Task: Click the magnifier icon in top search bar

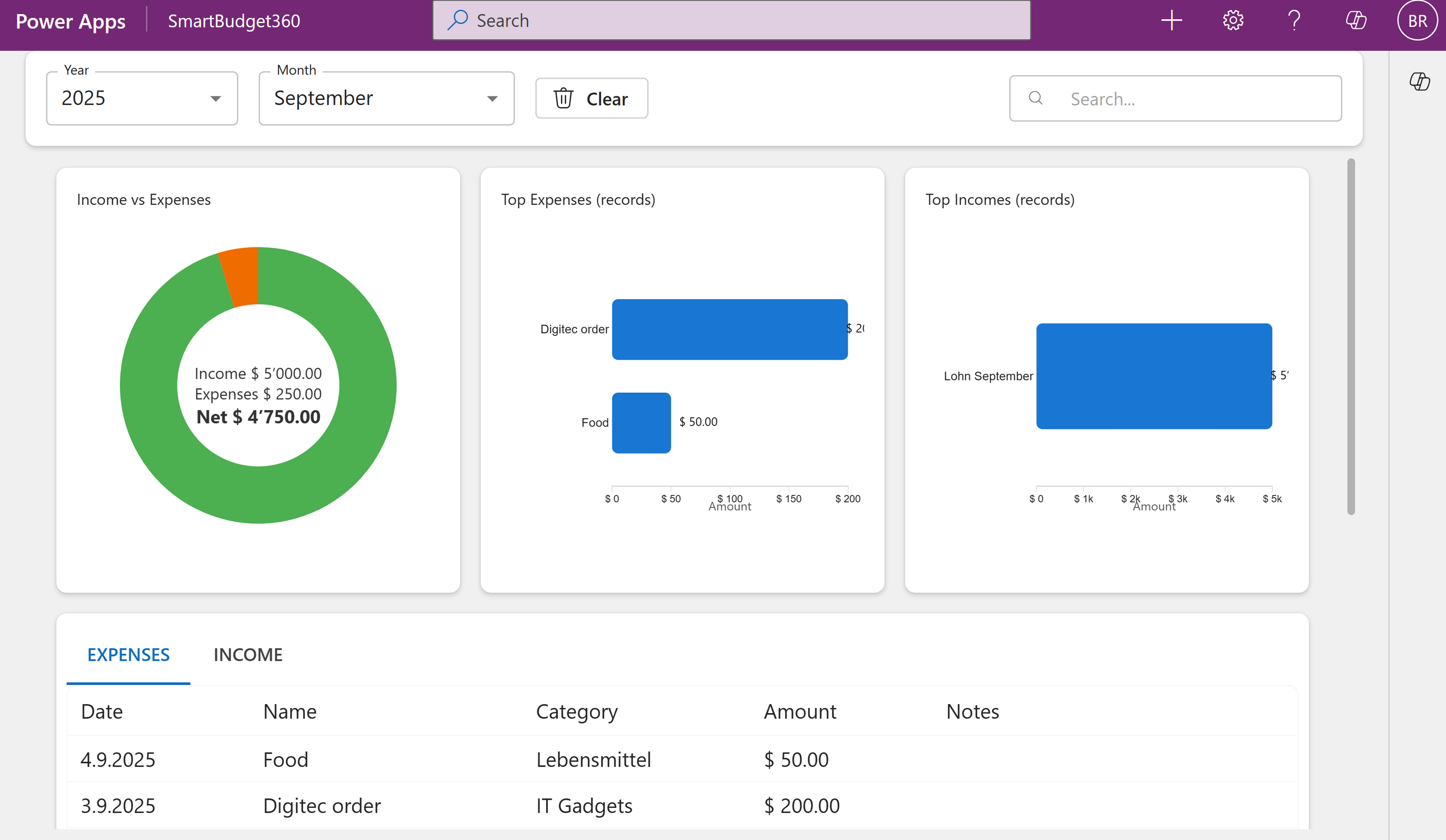Action: (x=457, y=20)
